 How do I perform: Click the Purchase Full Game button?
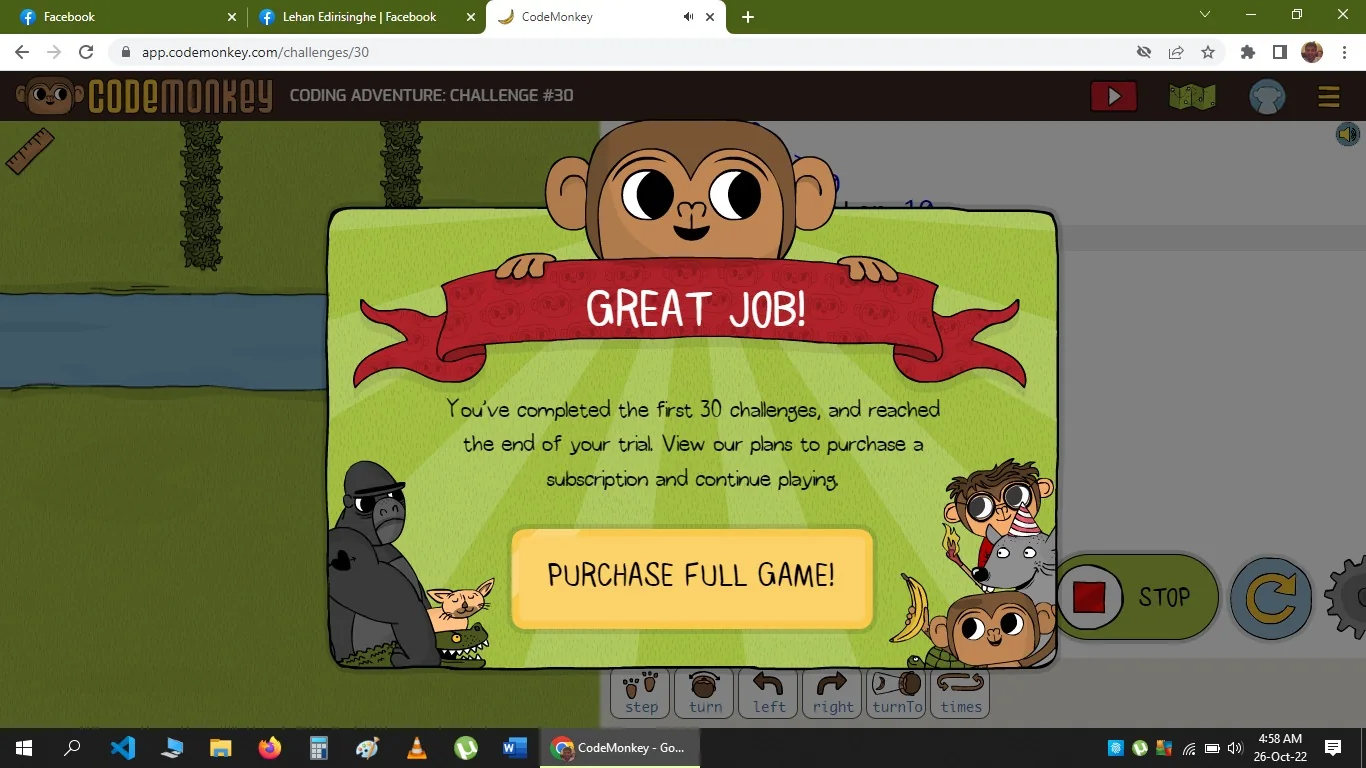[x=692, y=578]
